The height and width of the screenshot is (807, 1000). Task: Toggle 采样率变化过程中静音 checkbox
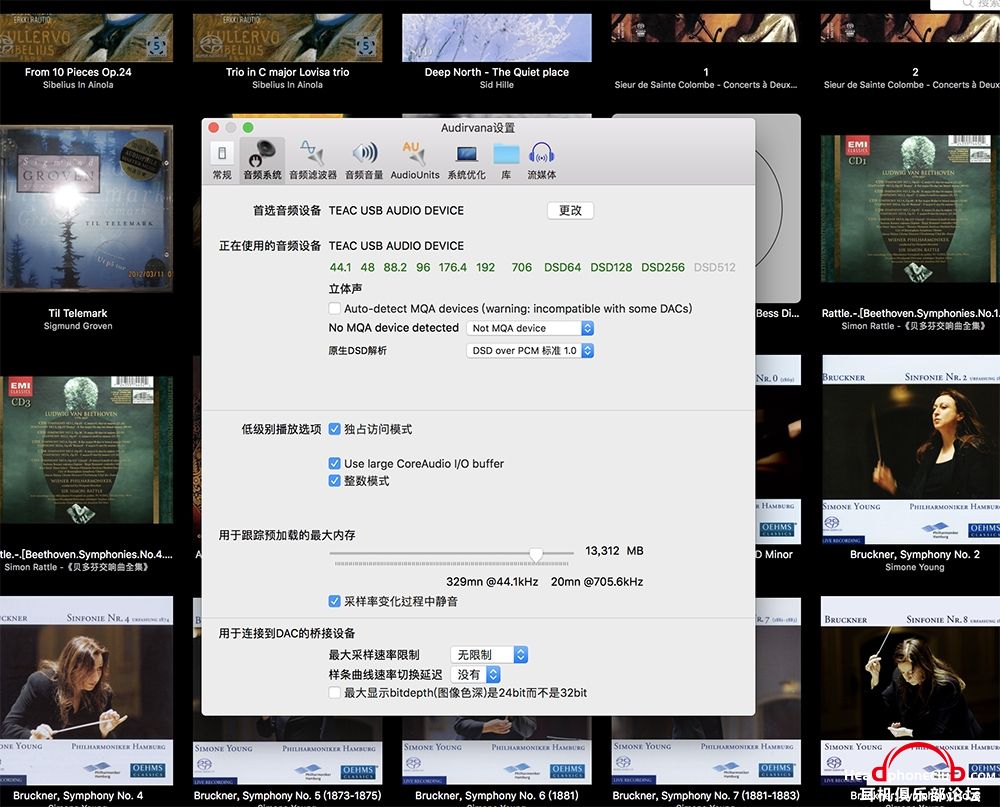coord(334,601)
